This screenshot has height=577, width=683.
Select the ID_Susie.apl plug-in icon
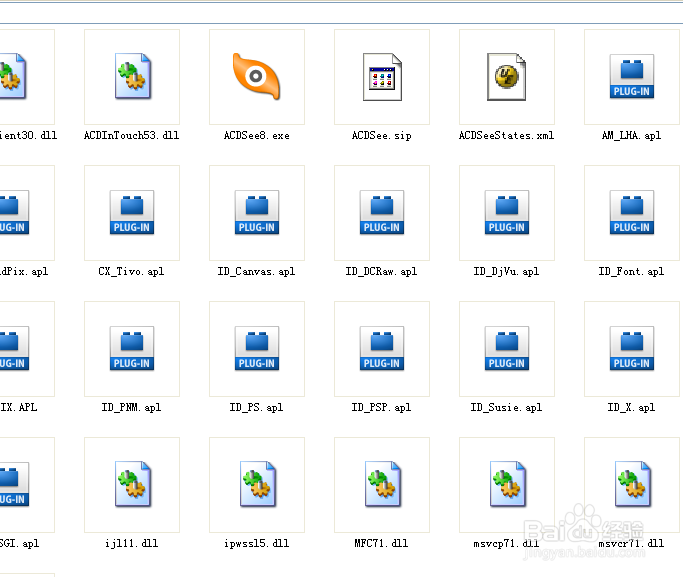507,348
